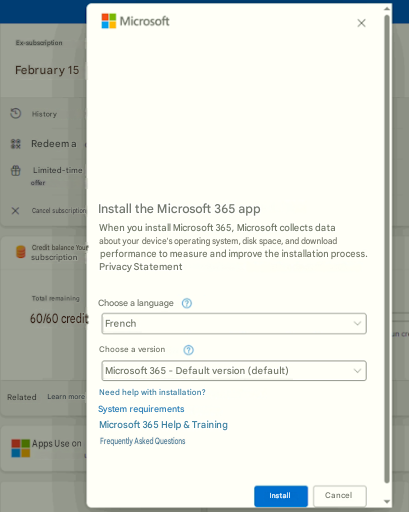Open Need help with installation link
The width and height of the screenshot is (409, 512).
click(152, 392)
